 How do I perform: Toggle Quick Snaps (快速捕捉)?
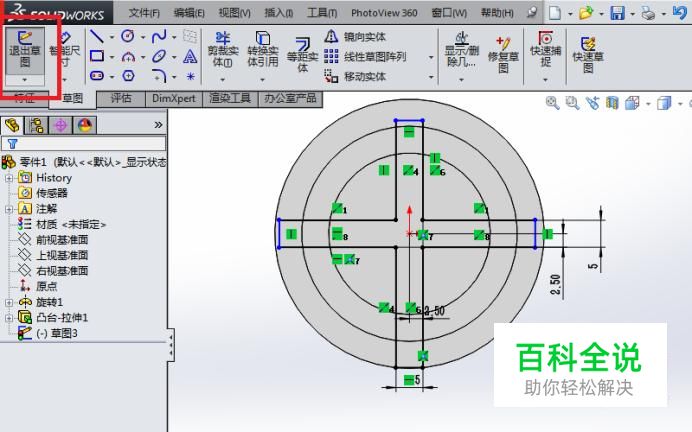tap(545, 49)
